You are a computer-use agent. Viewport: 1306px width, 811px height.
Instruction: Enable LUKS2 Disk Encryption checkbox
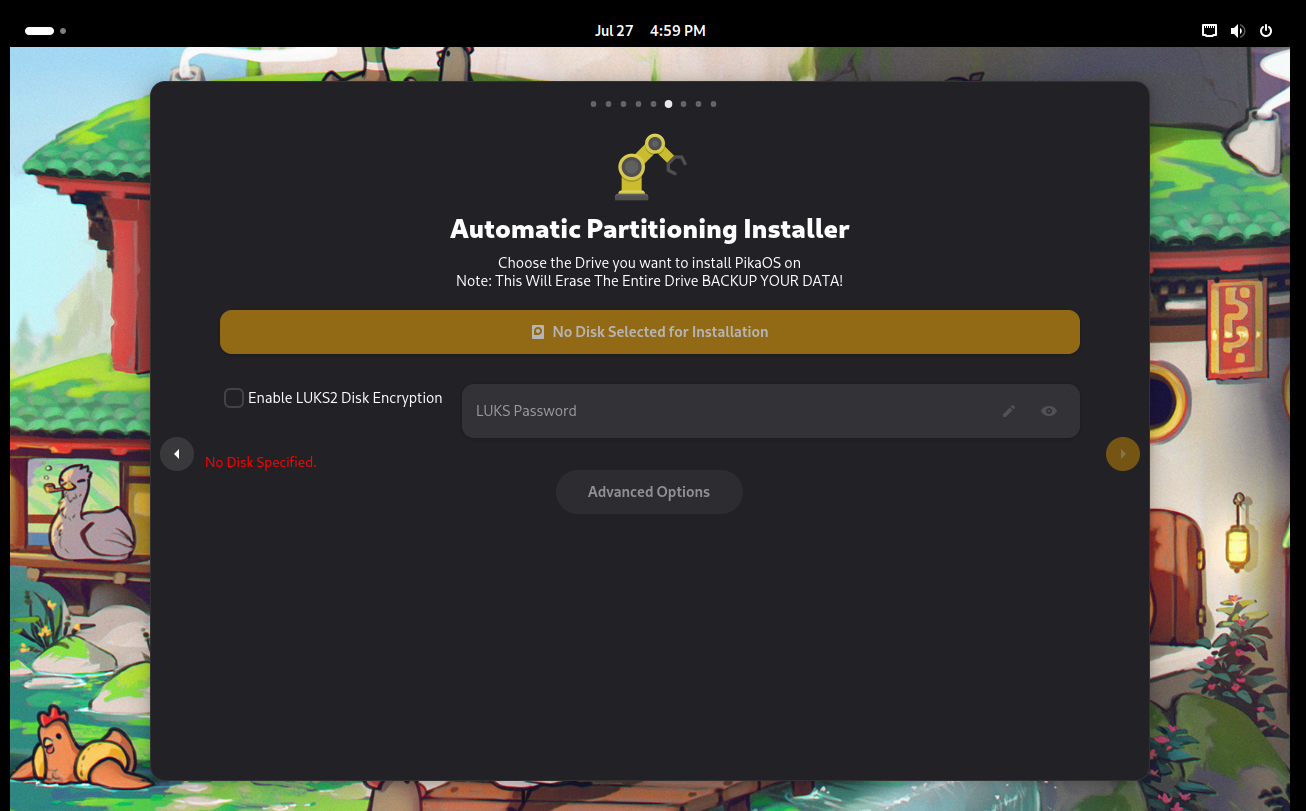pyautogui.click(x=234, y=398)
